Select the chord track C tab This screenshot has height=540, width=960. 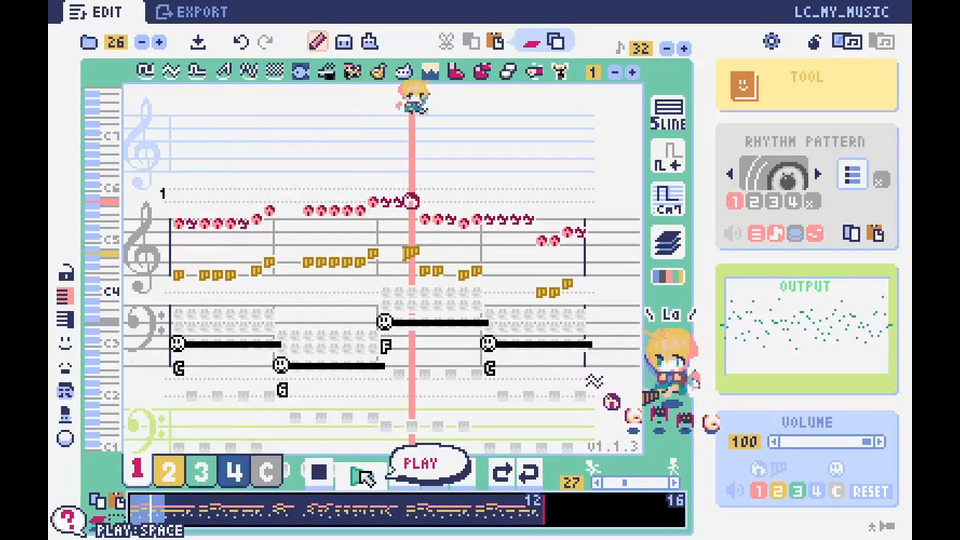[x=266, y=471]
